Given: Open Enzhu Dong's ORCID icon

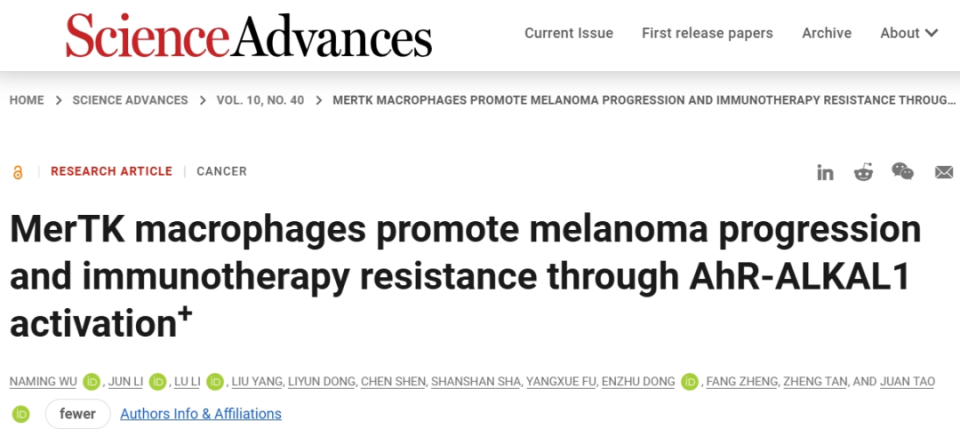Looking at the screenshot, I should click(x=690, y=381).
